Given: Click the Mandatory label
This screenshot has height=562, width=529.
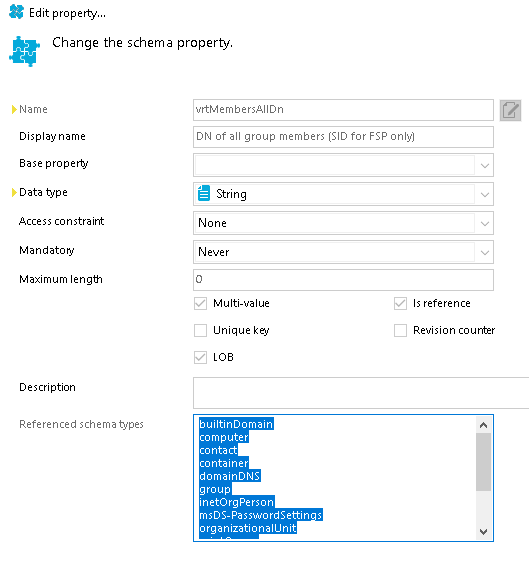Looking at the screenshot, I should click(47, 250).
